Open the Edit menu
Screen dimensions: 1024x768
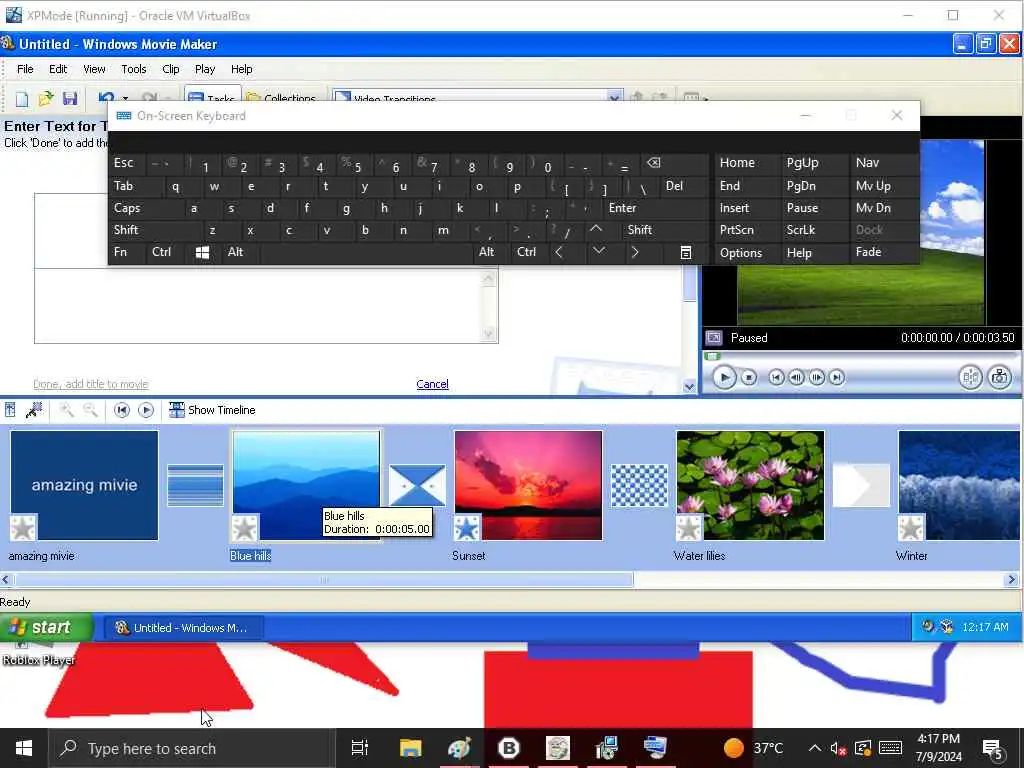pos(57,69)
